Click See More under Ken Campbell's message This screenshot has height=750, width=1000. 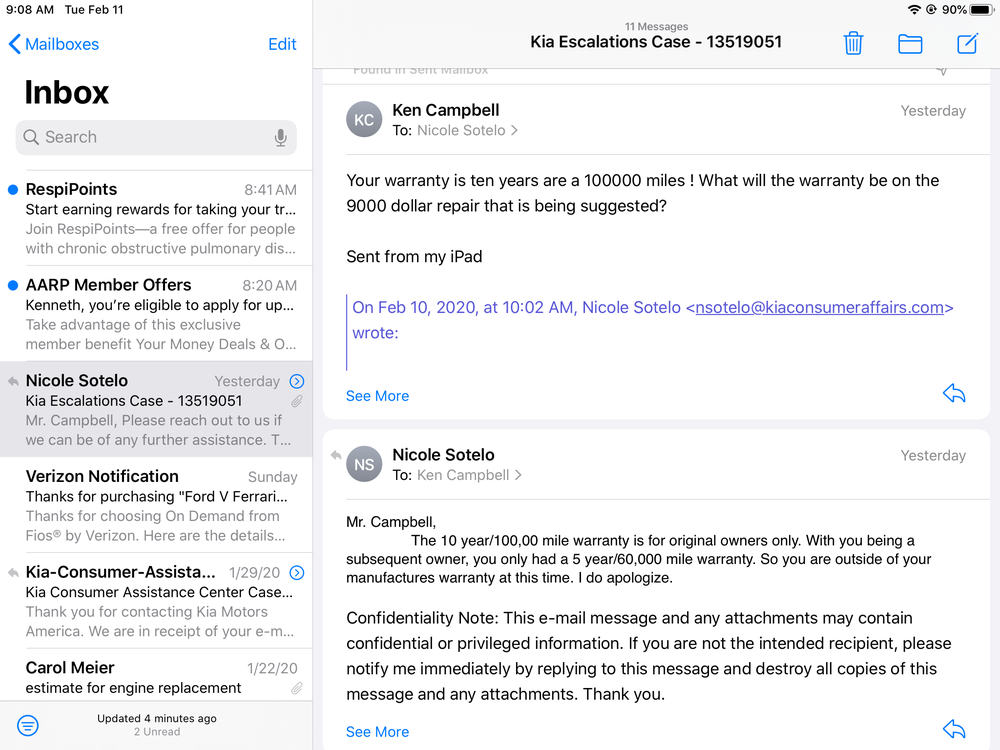coord(377,396)
